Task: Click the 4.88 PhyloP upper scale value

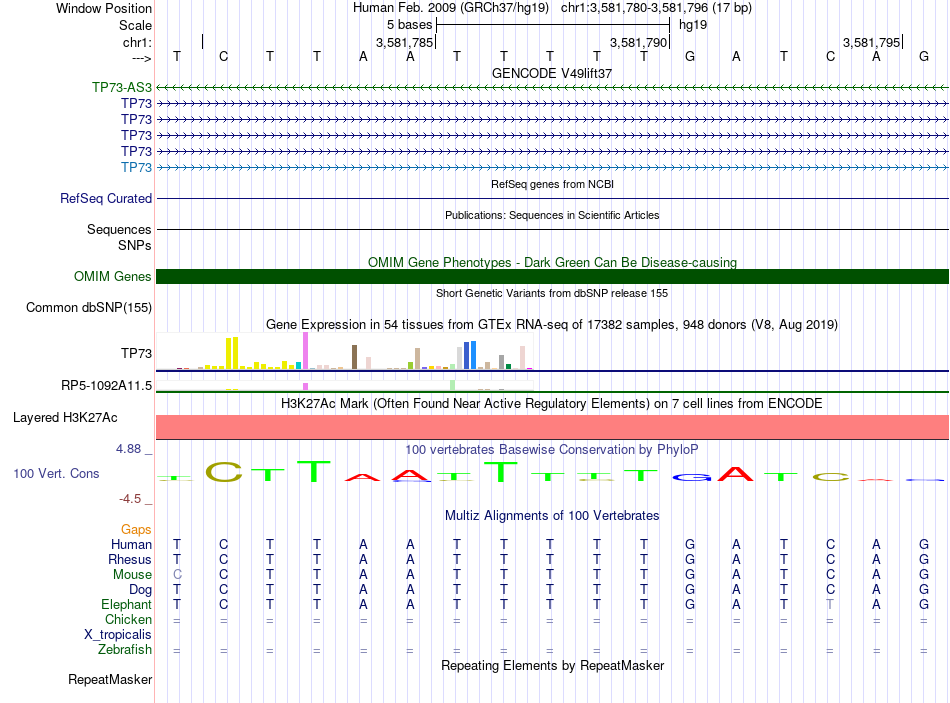Action: 128,449
